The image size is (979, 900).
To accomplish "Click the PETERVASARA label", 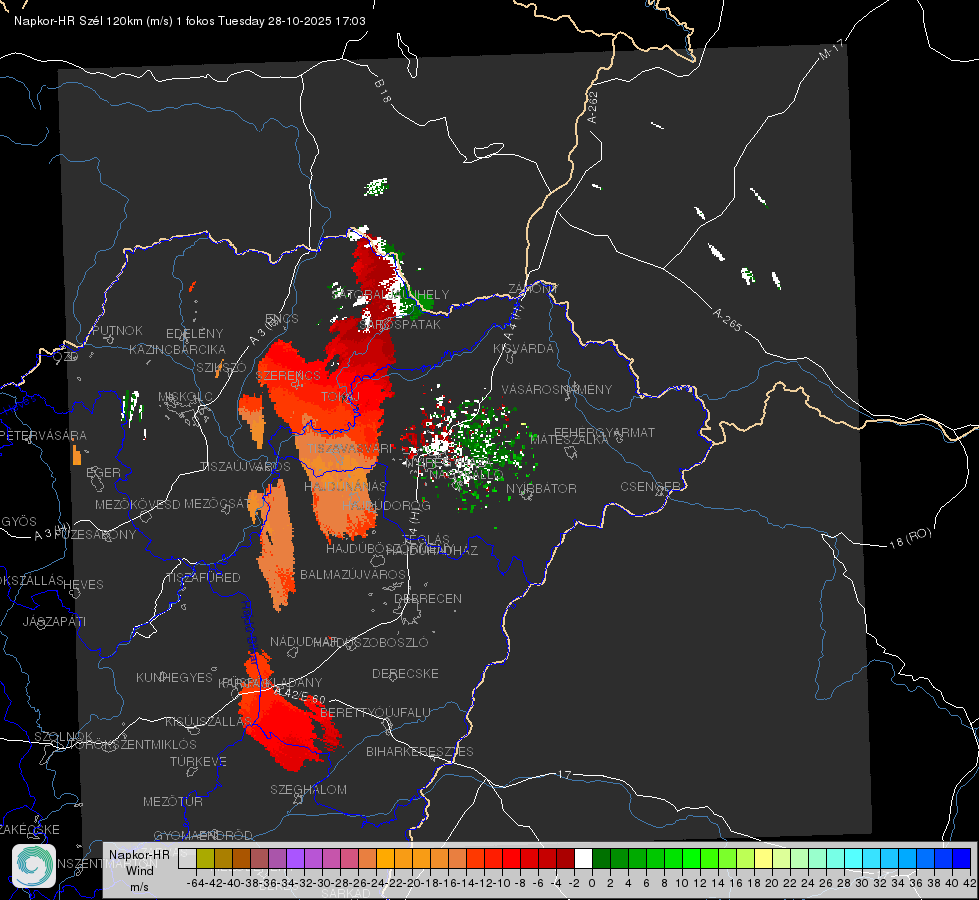I will (44, 435).
